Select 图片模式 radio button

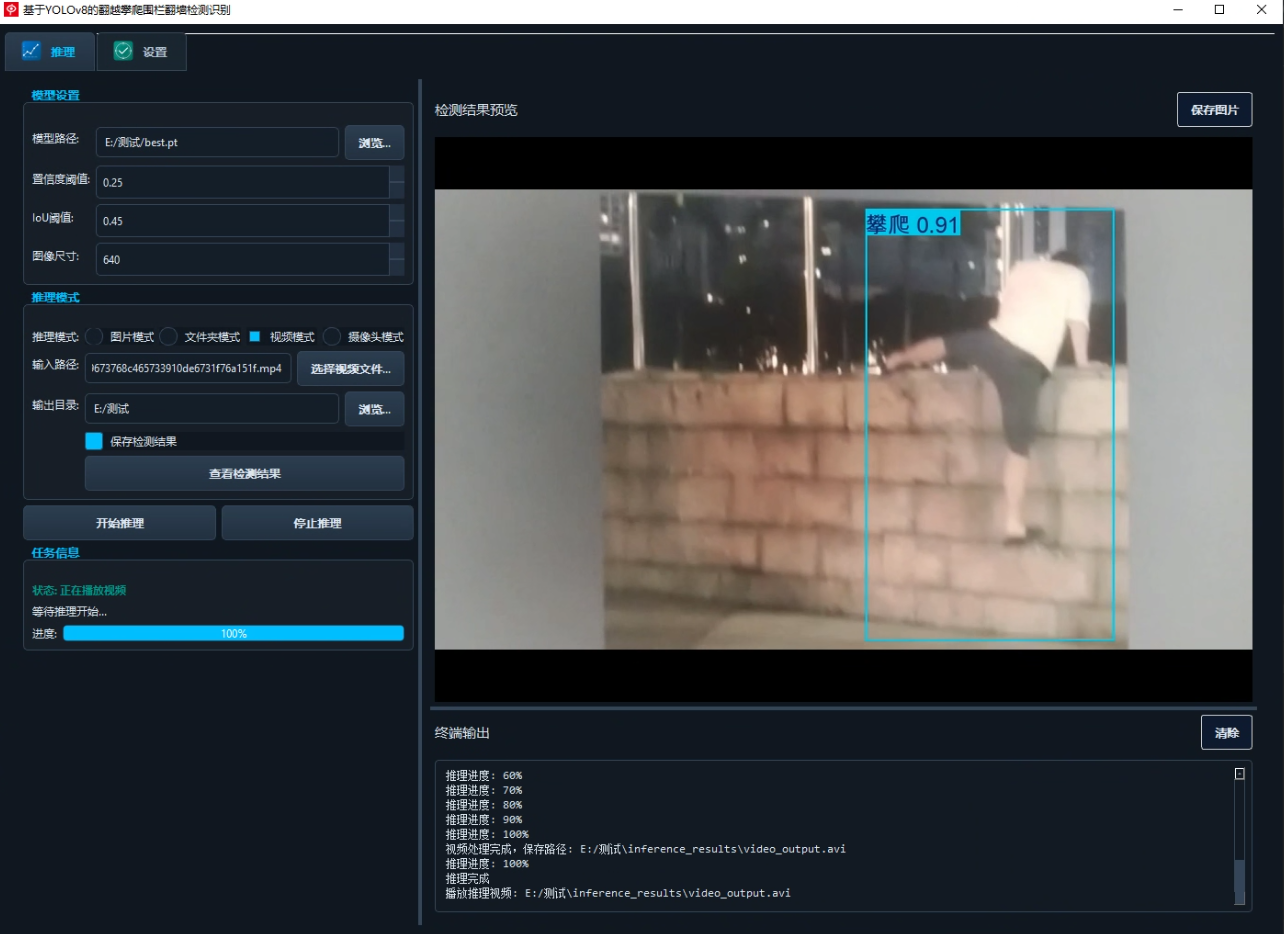pos(94,337)
